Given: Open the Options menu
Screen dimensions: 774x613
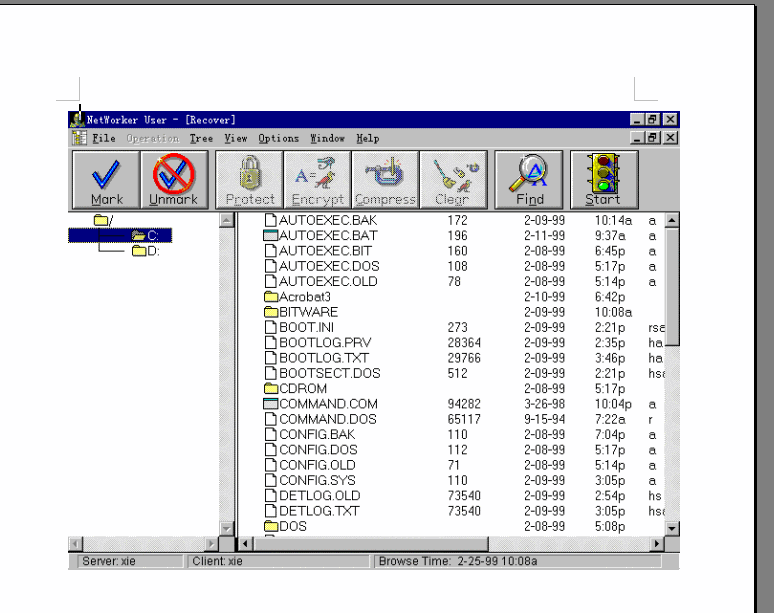Looking at the screenshot, I should click(278, 138).
